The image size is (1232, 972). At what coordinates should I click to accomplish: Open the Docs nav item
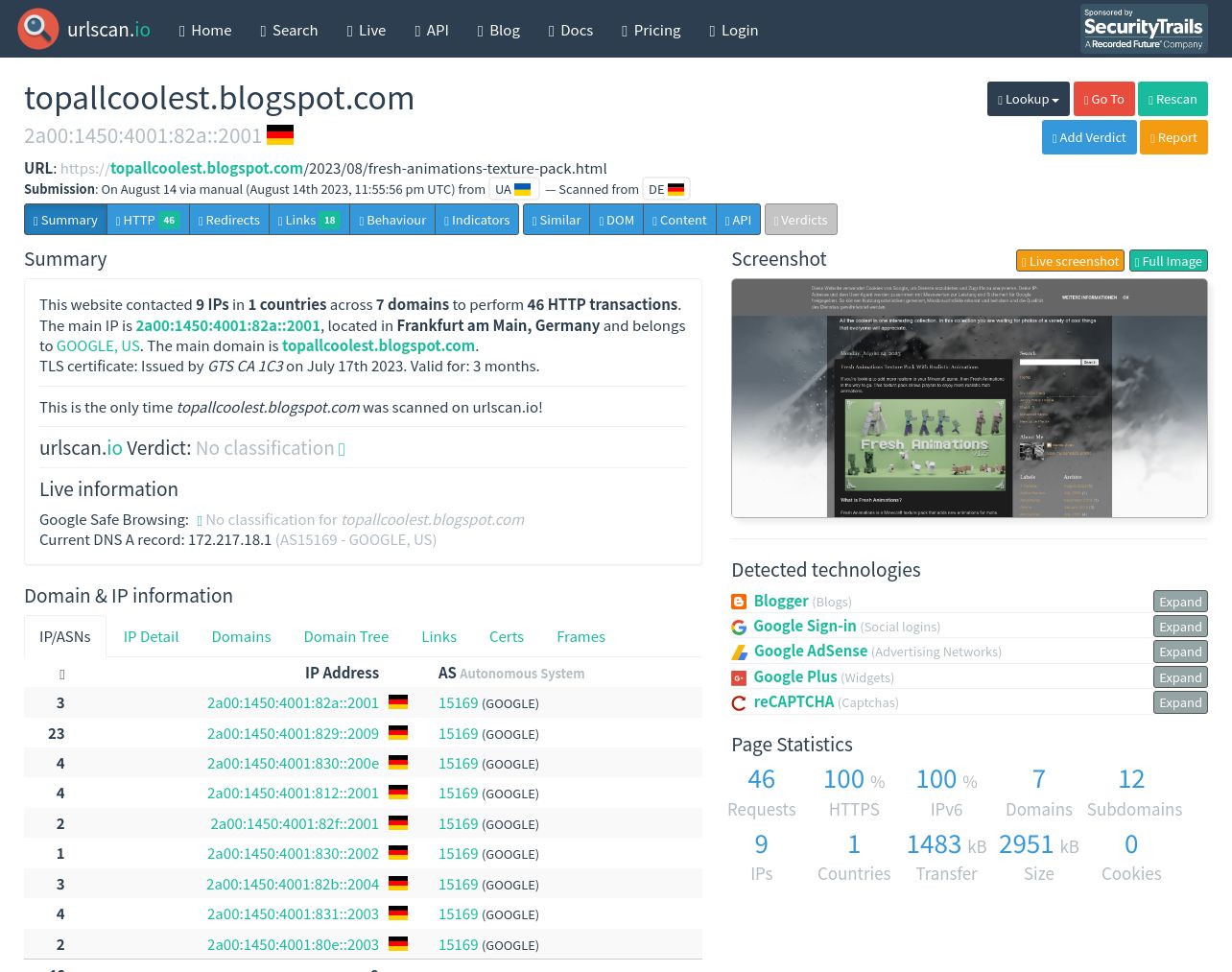point(571,30)
